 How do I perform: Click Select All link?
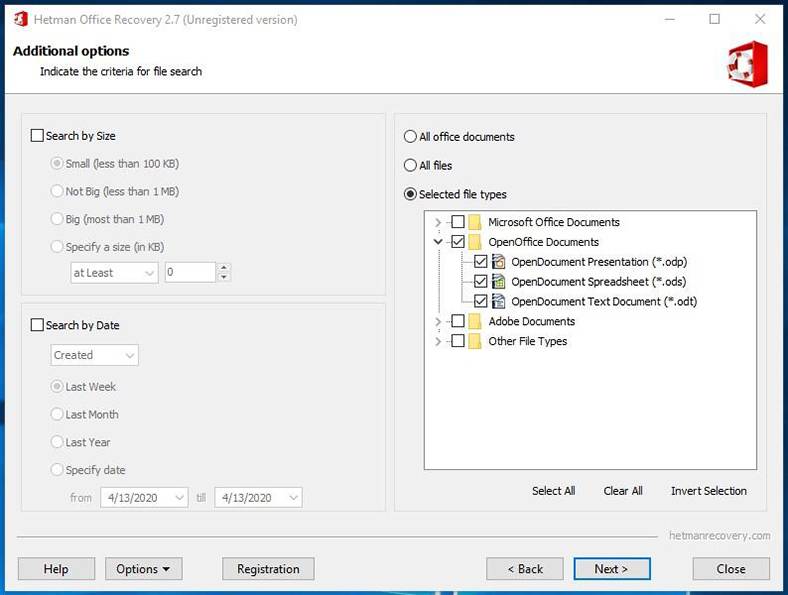(x=553, y=491)
